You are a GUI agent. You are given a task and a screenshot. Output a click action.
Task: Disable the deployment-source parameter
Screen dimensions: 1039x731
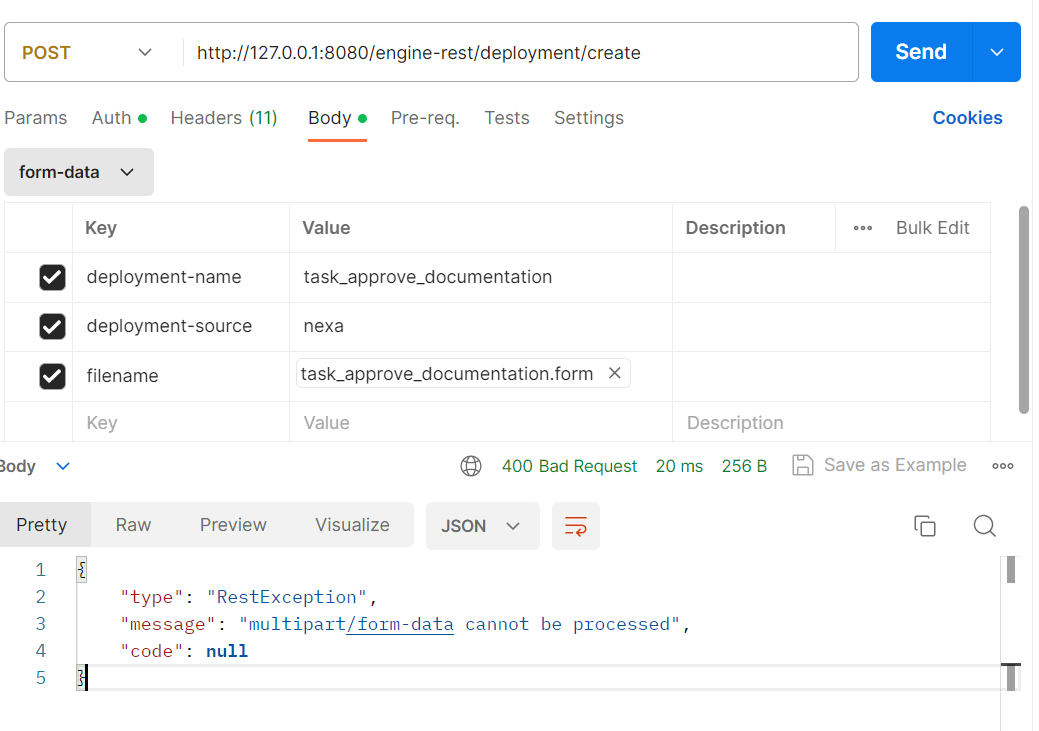52,326
